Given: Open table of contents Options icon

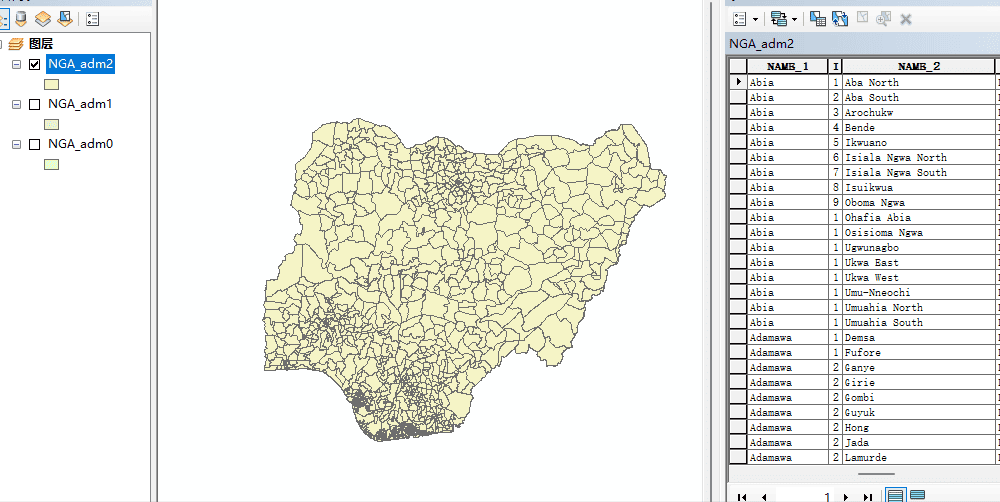Looking at the screenshot, I should pos(92,19).
